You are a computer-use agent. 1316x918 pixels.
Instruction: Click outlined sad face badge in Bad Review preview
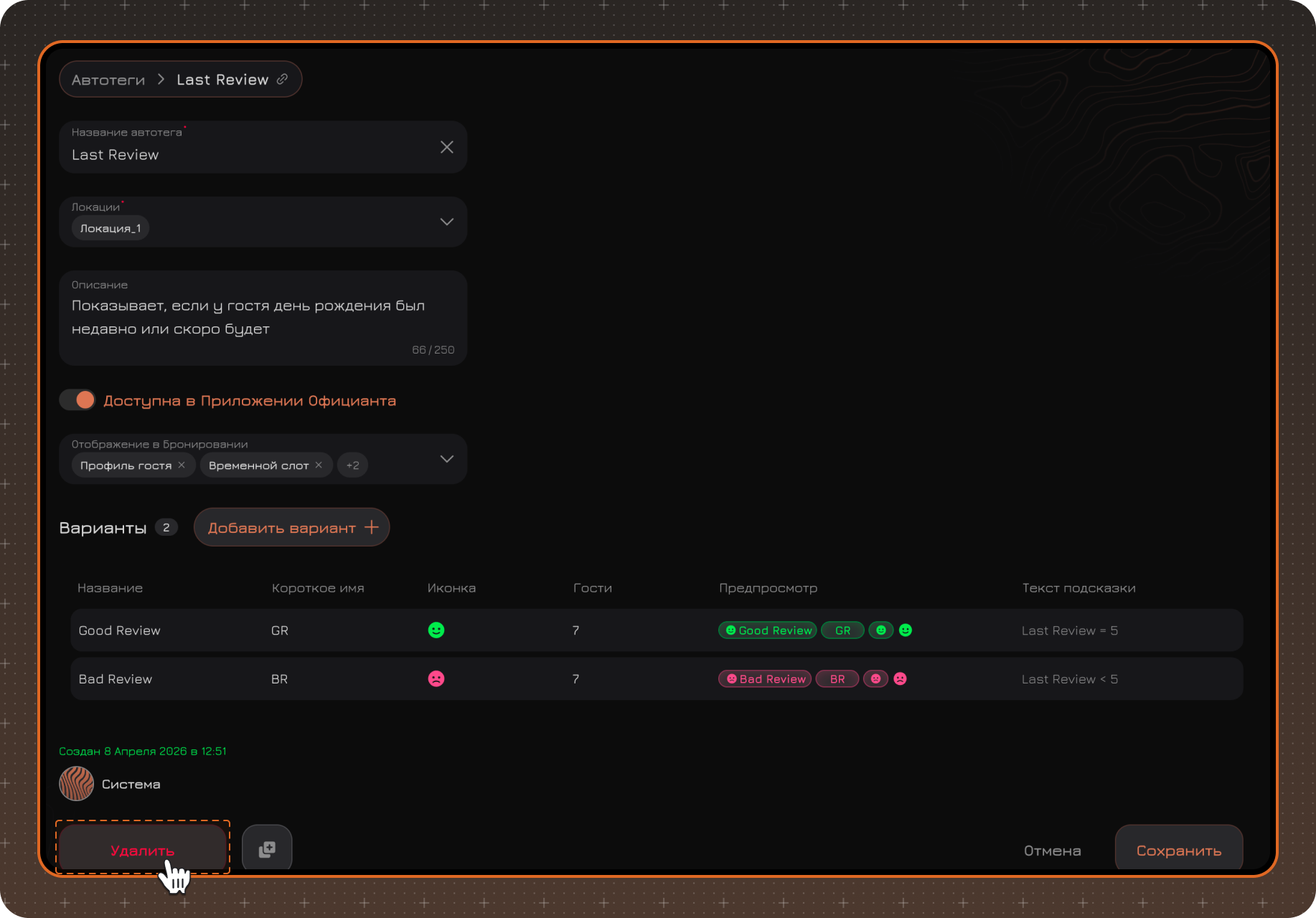876,679
